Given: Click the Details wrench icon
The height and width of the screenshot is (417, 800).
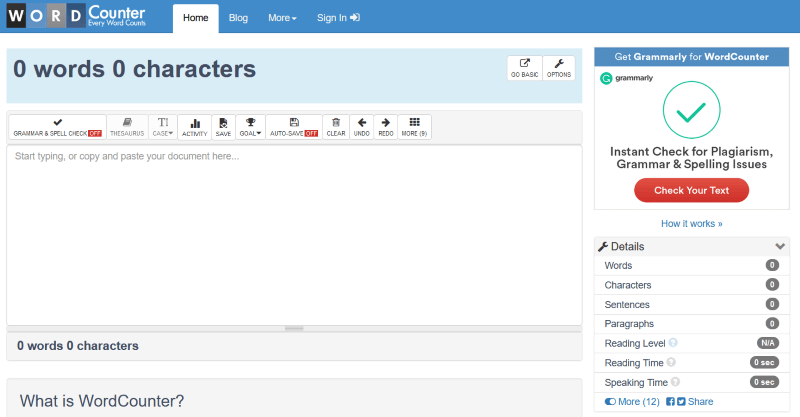Looking at the screenshot, I should (603, 247).
